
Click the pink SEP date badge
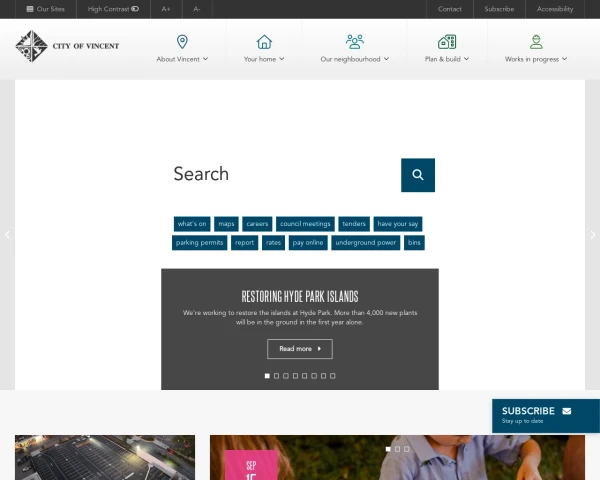point(251,465)
